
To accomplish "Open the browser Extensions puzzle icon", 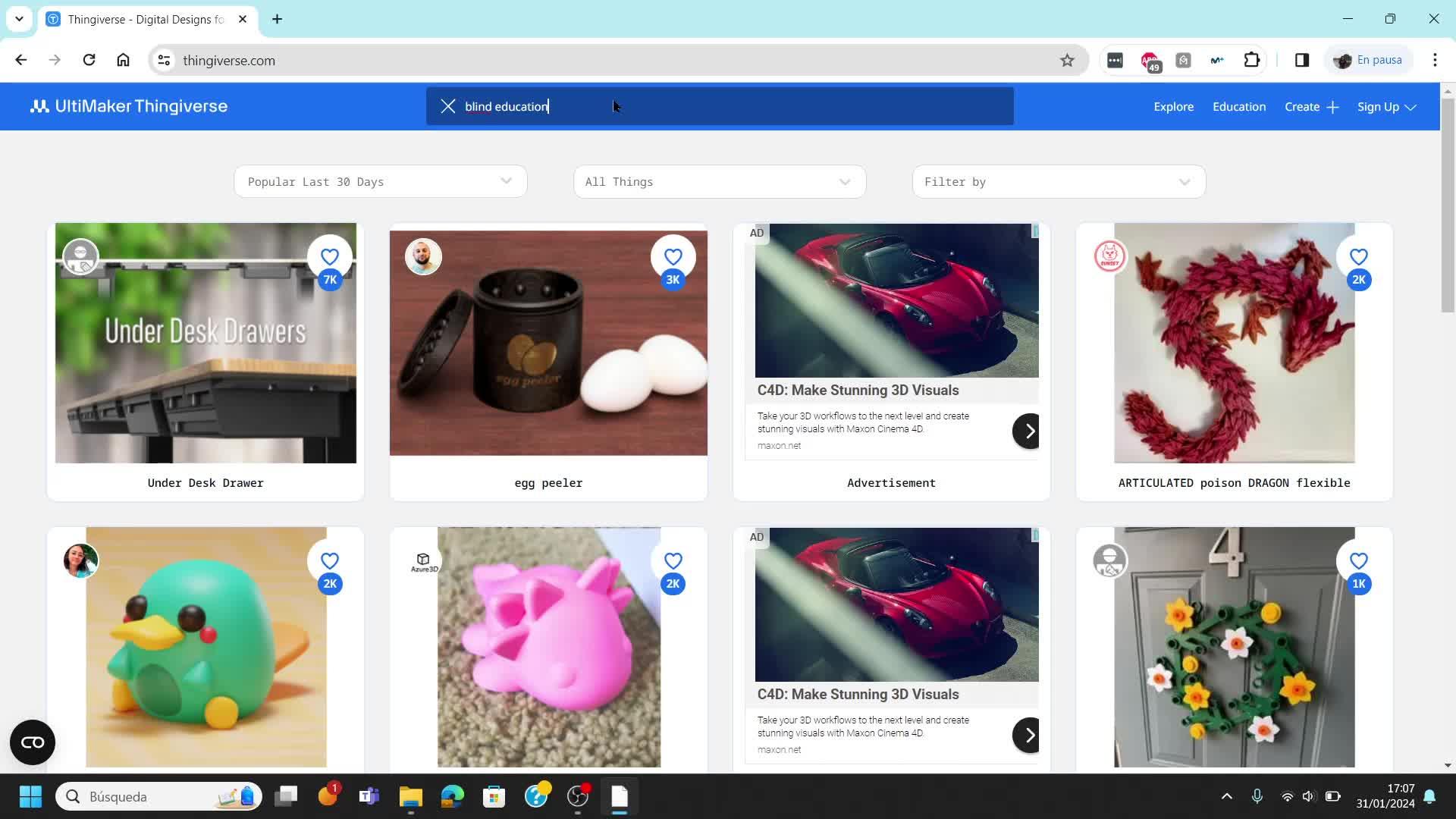I will coord(1251,60).
